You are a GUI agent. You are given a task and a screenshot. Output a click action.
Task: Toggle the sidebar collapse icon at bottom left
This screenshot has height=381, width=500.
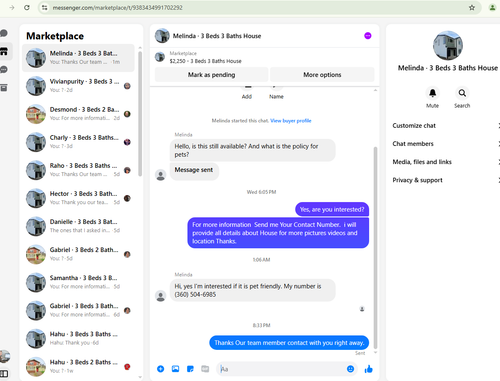pos(4,374)
